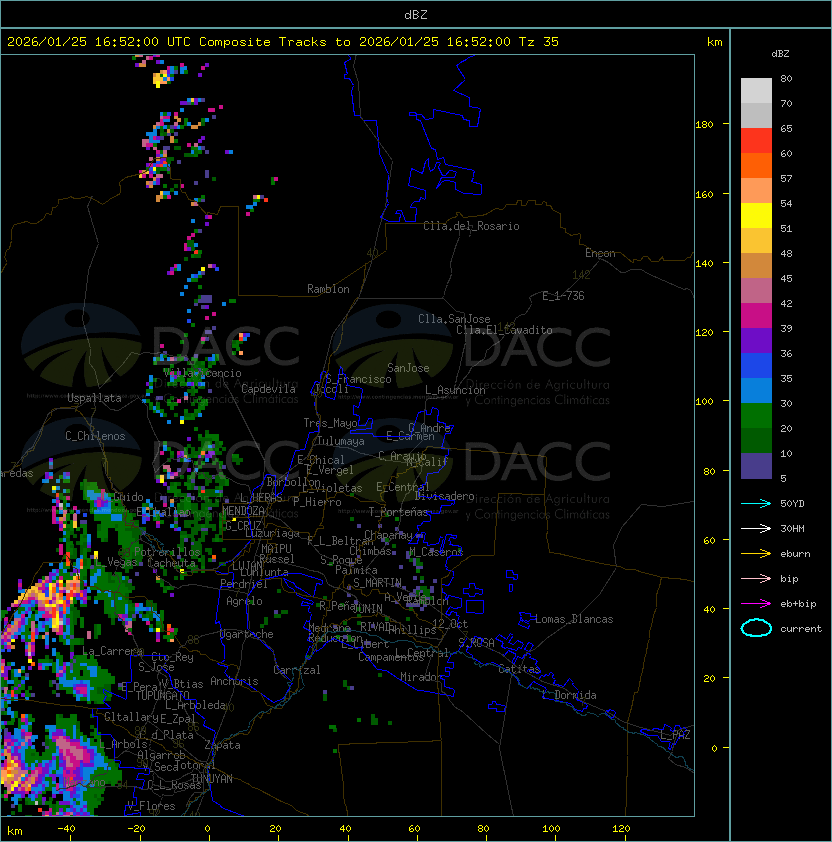Click the 'C_Chilenos' map label

pos(95,436)
